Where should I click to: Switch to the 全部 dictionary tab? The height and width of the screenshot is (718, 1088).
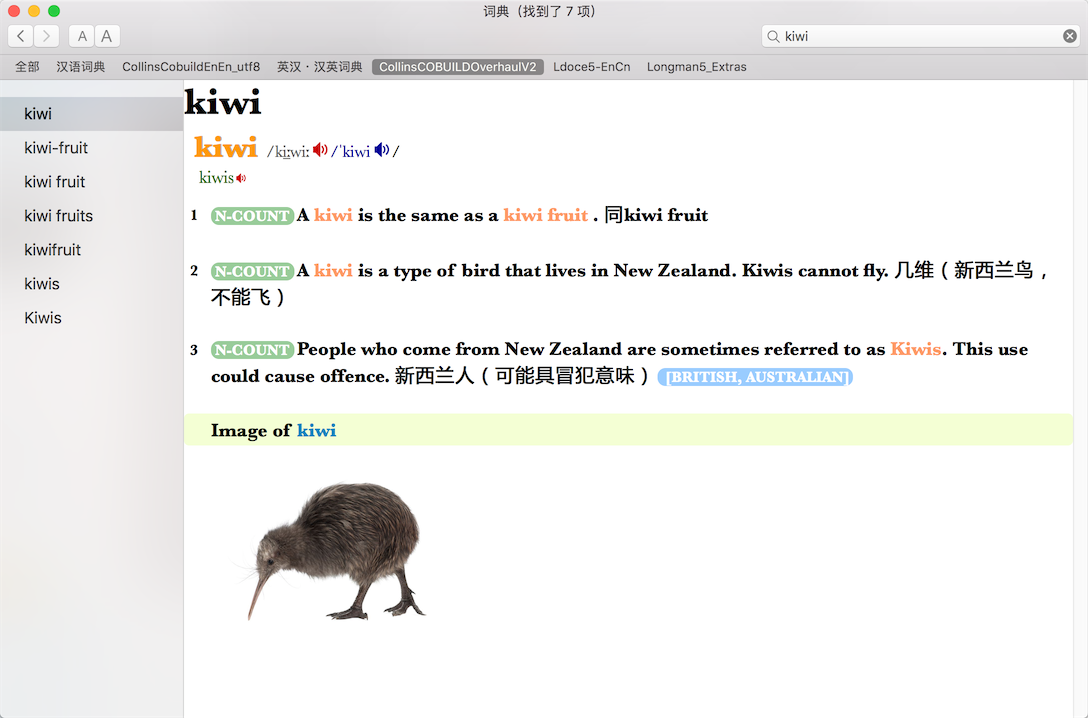tap(27, 67)
